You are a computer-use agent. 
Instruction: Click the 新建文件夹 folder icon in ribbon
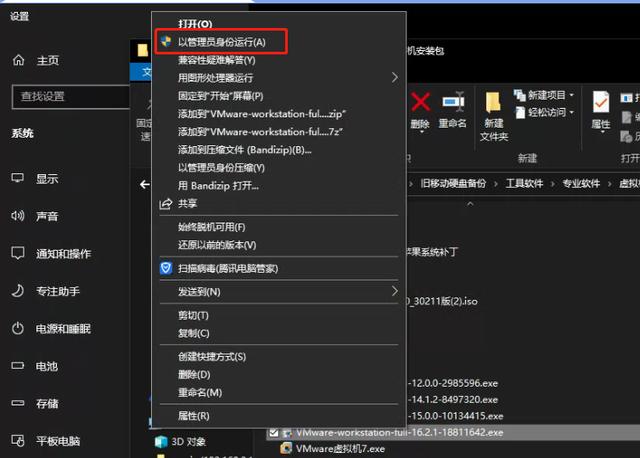[493, 102]
